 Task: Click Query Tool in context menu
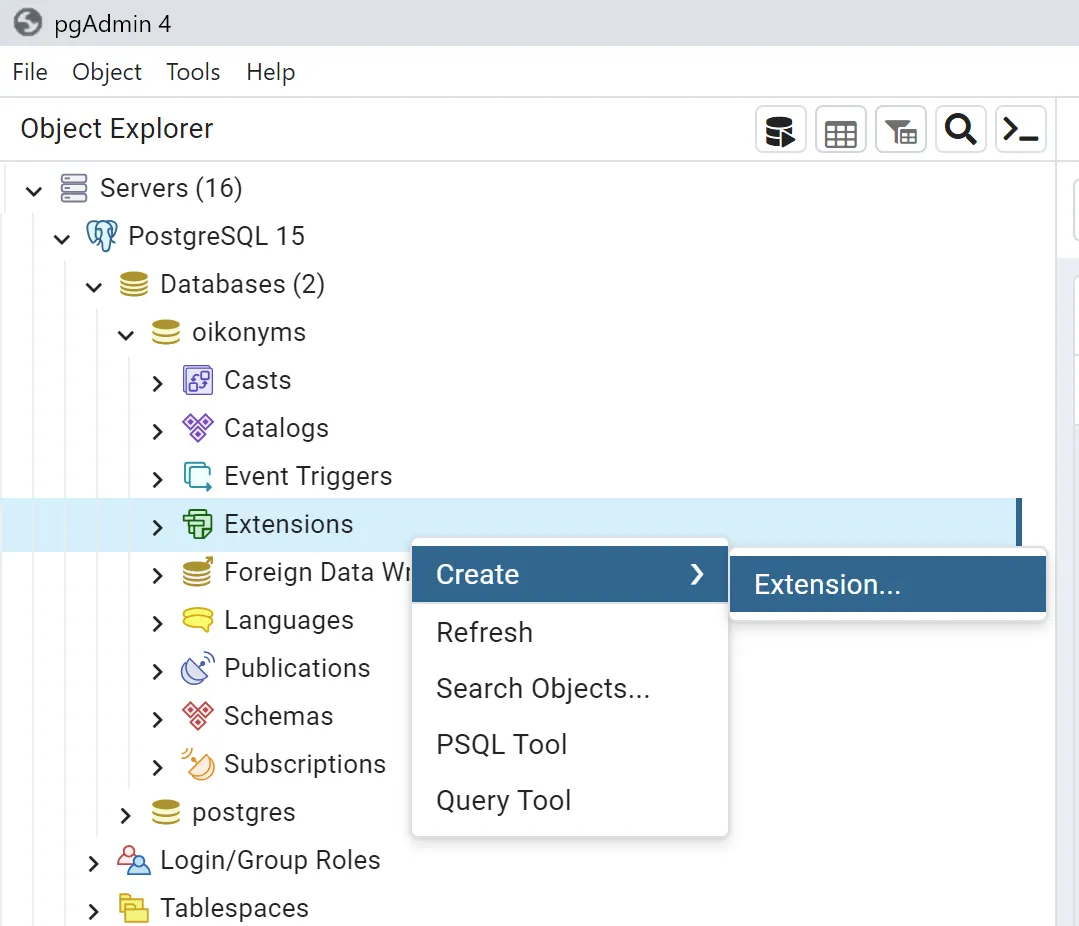[x=504, y=800]
